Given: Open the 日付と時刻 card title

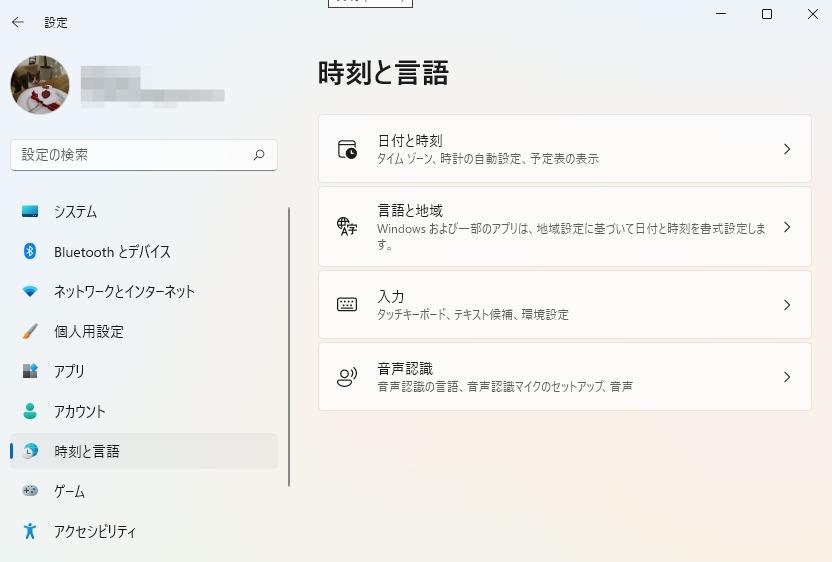Looking at the screenshot, I should pyautogui.click(x=410, y=141).
